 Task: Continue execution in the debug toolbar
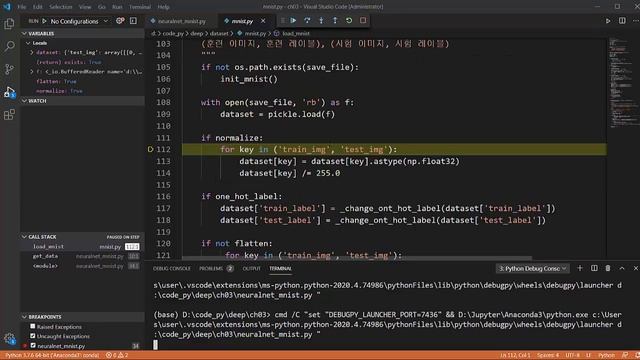click(293, 20)
